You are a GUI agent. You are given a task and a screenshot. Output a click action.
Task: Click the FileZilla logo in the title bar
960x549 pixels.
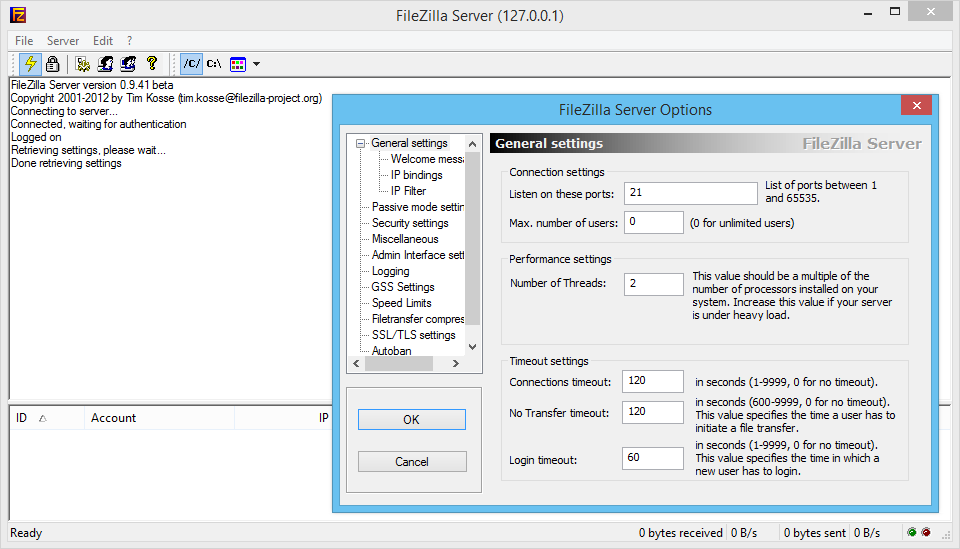click(18, 15)
